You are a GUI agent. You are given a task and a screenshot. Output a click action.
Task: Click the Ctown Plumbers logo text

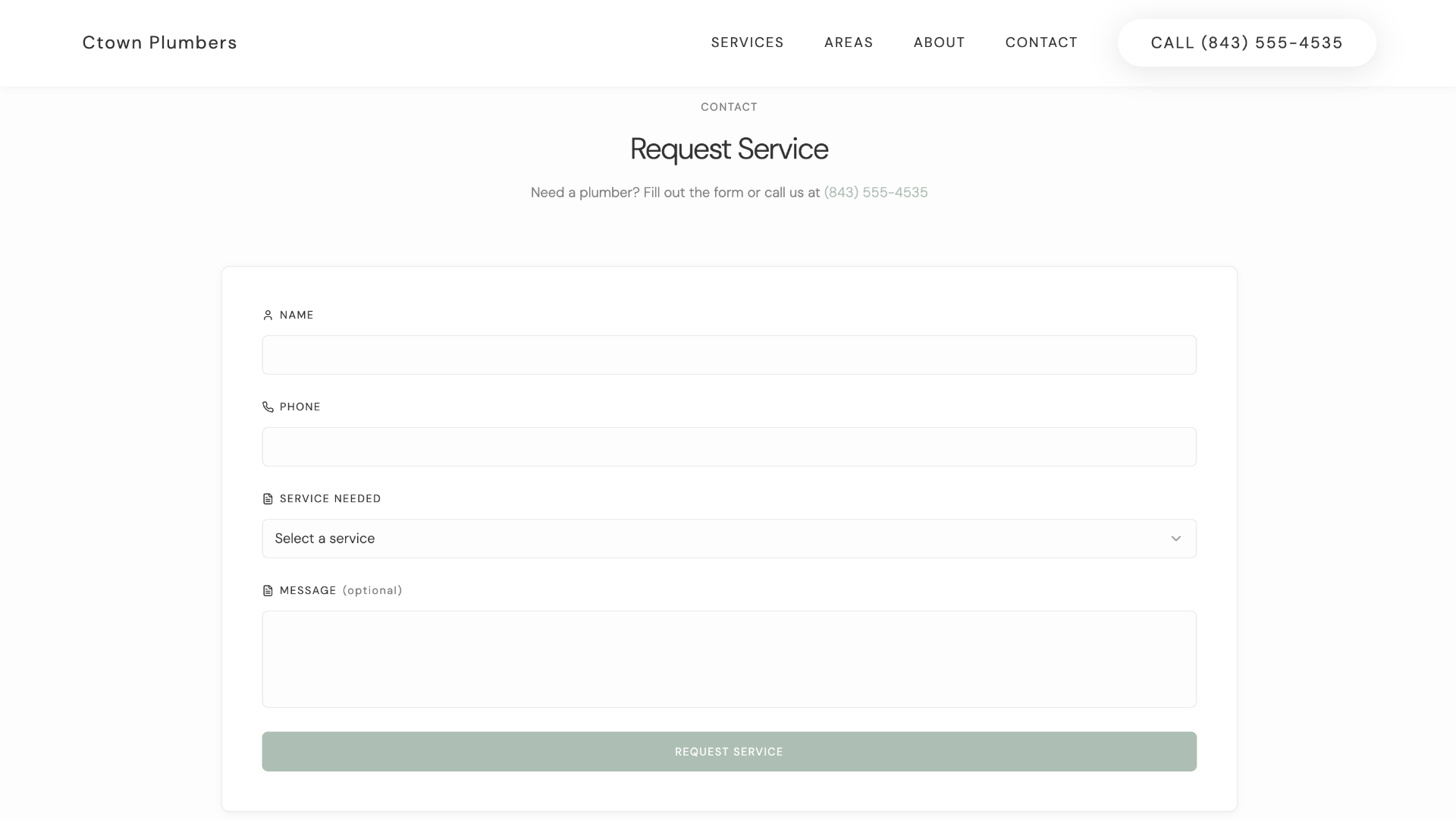coord(159,42)
